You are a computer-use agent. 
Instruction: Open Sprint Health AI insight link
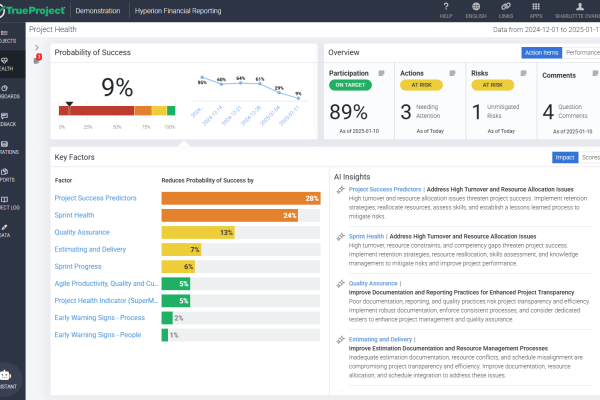[366, 237]
